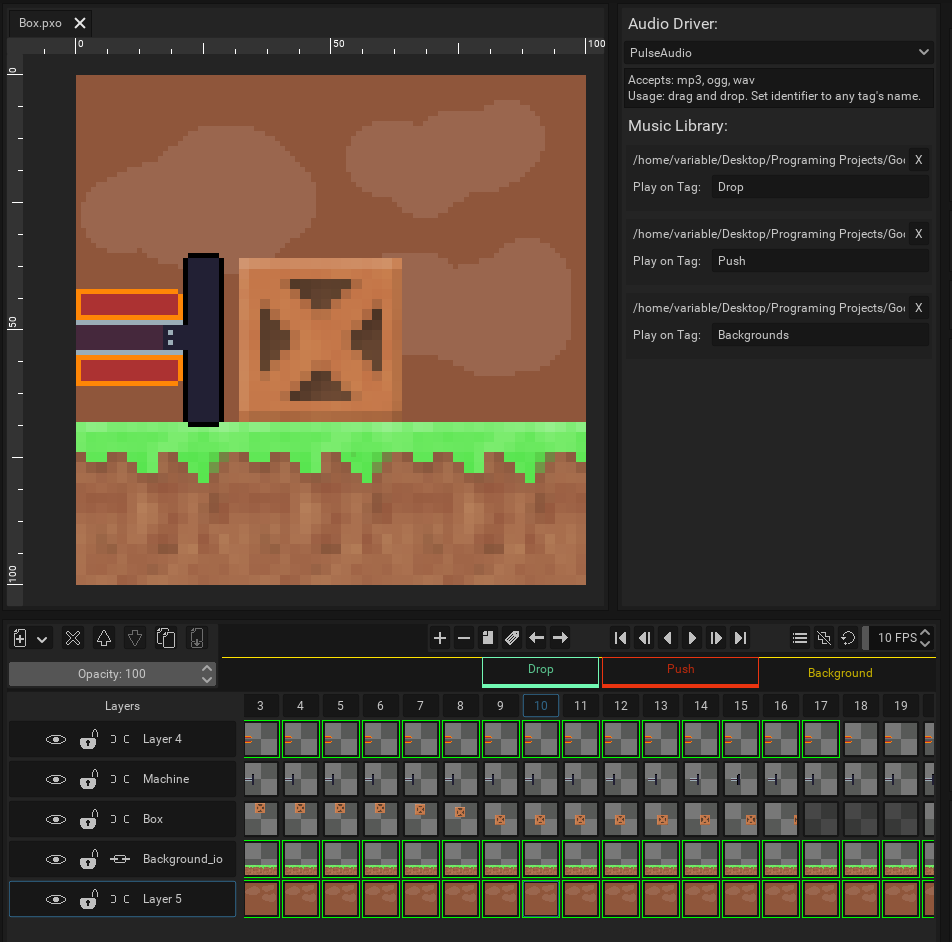Toggle the onion skinning icon
This screenshot has width=952, height=942.
click(823, 638)
